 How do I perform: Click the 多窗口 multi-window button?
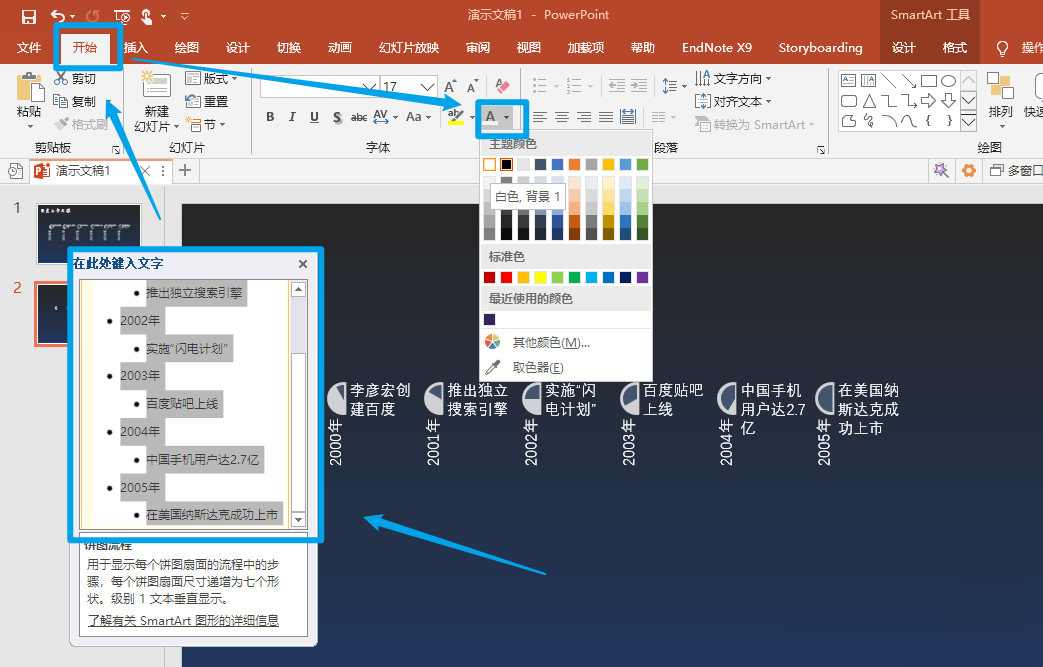[x=1015, y=171]
